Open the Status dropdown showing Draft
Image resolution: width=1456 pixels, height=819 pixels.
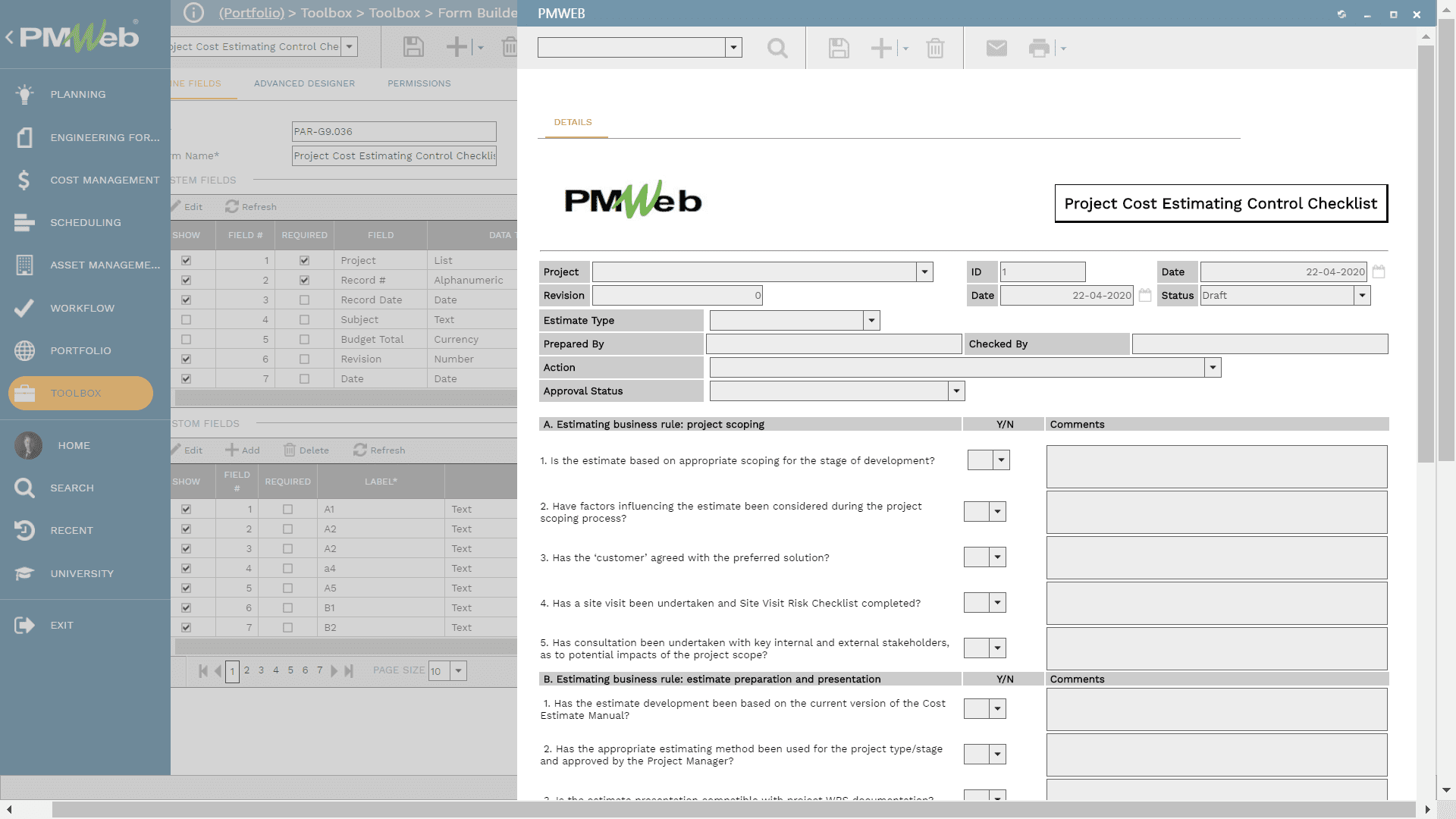pos(1361,295)
